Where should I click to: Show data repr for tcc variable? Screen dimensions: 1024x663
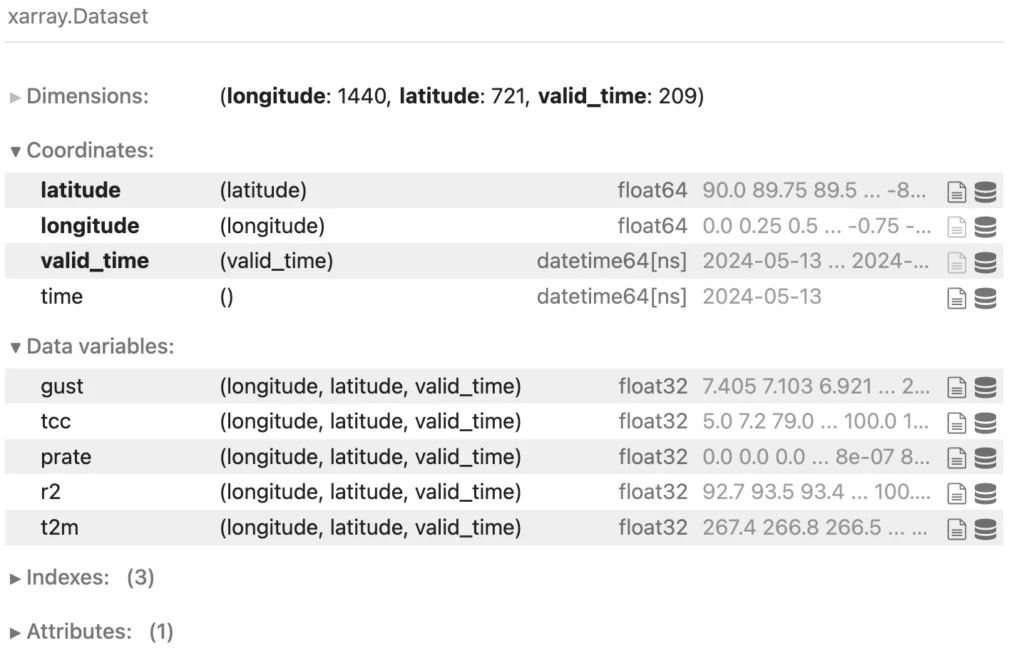tap(985, 422)
